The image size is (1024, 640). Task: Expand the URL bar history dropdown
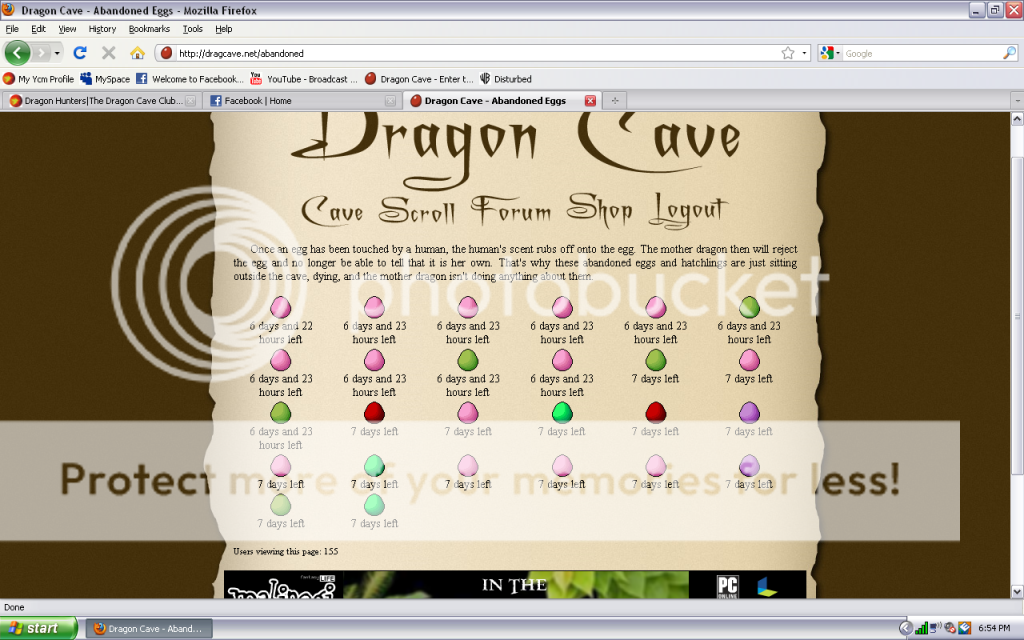point(804,53)
